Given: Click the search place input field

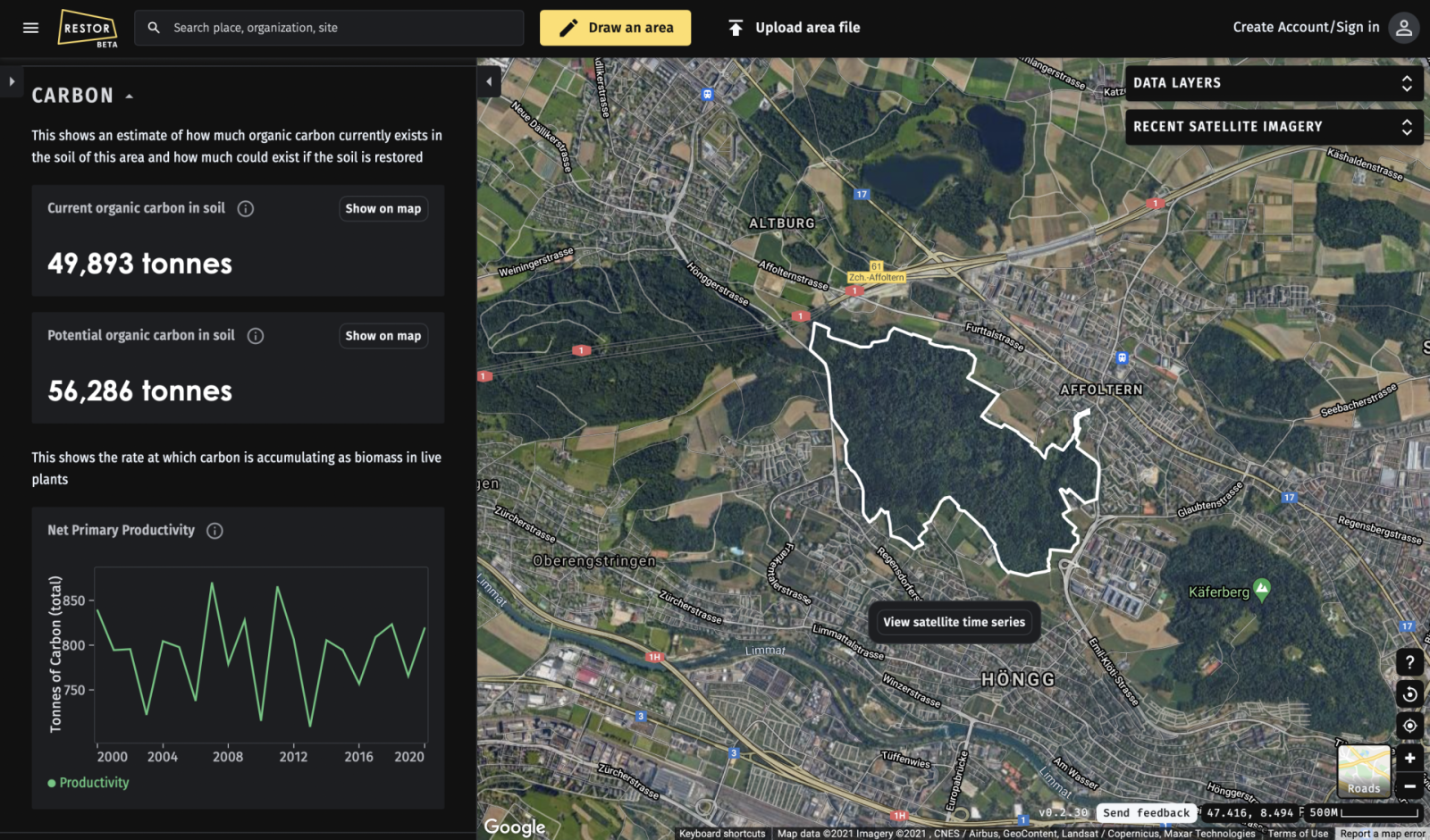Looking at the screenshot, I should point(340,28).
